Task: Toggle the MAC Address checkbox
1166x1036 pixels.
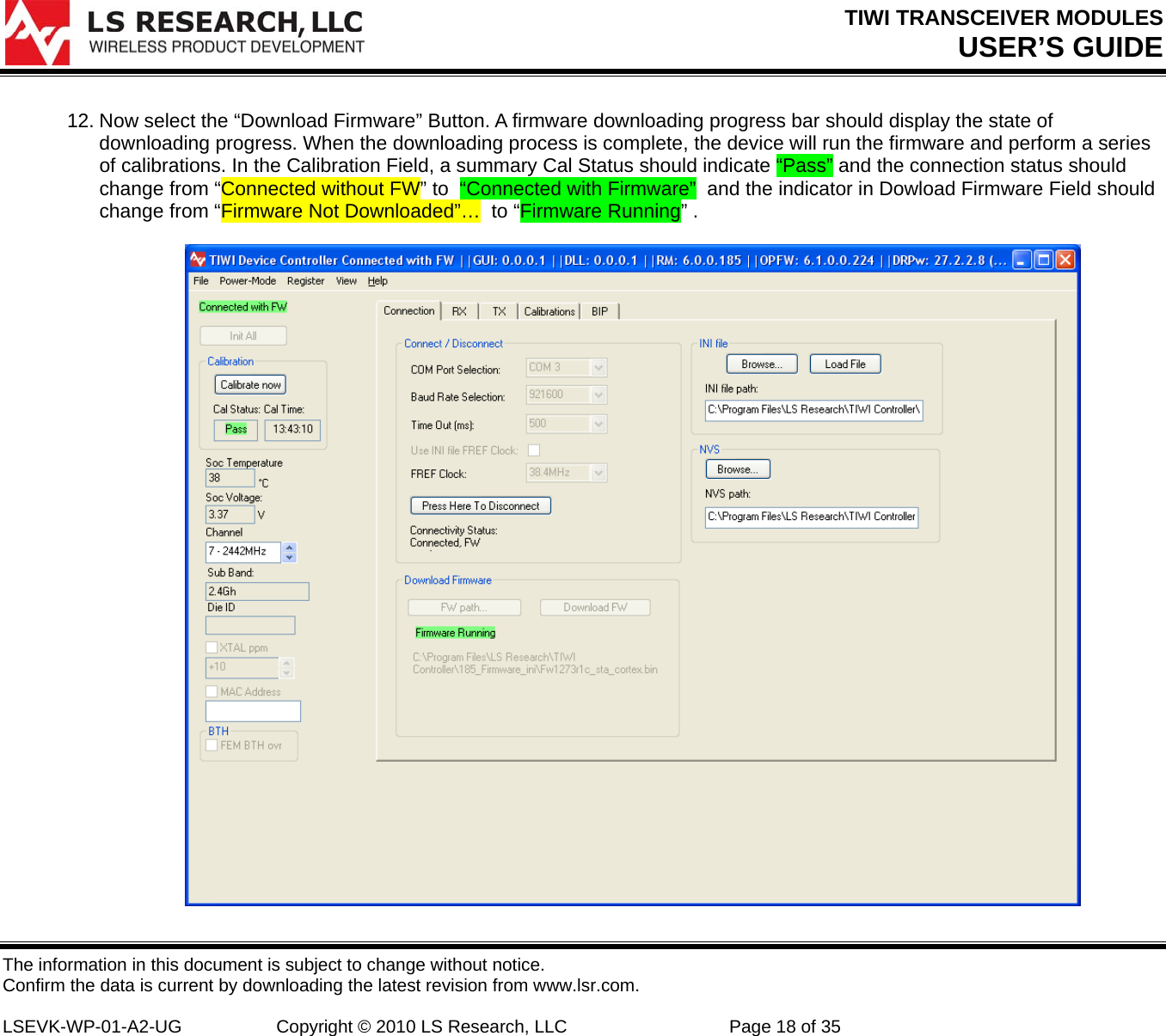Action: pos(212,691)
